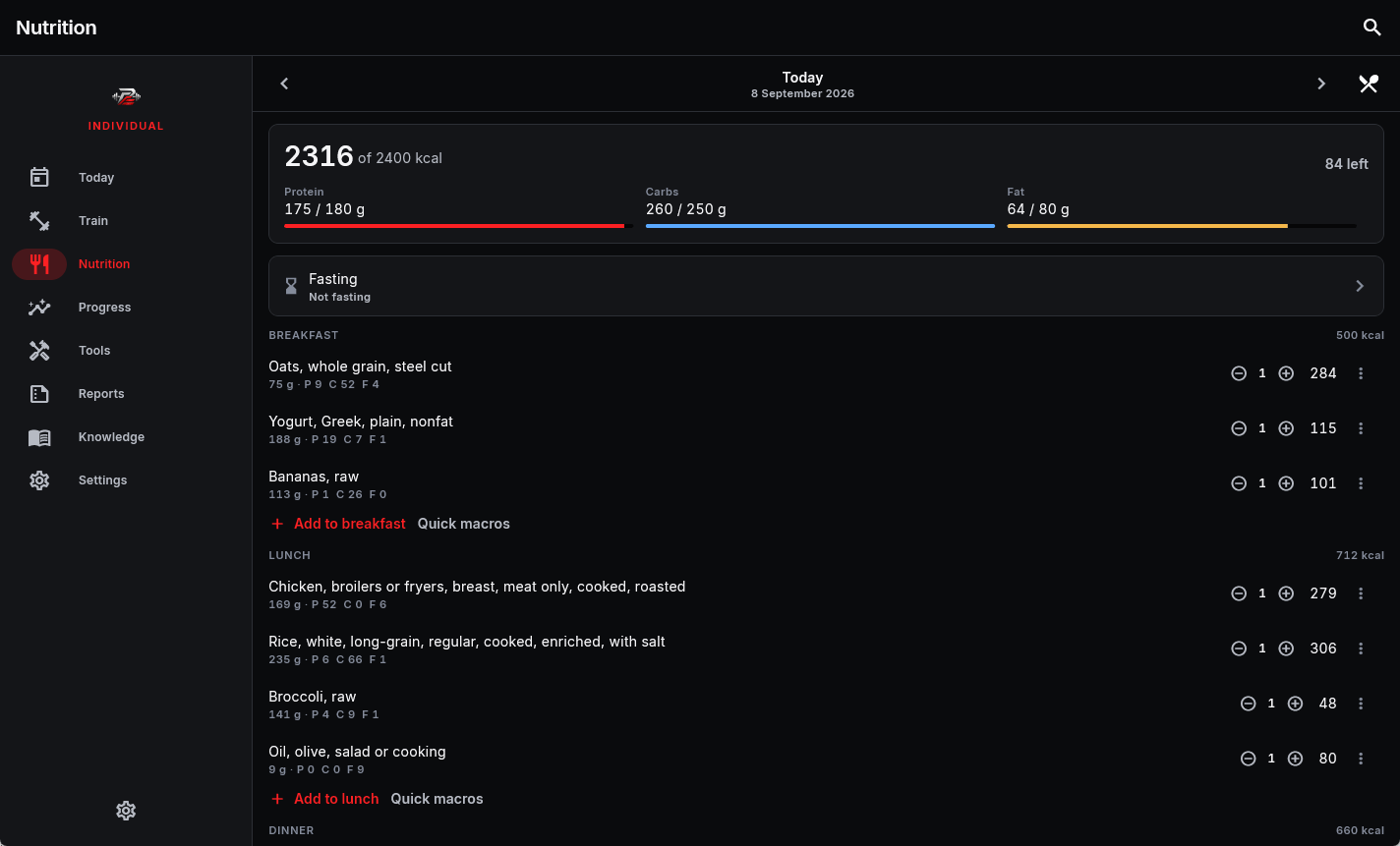1400x846 pixels.
Task: Click the 2316 of 2400 kcal summary
Action: click(x=363, y=156)
